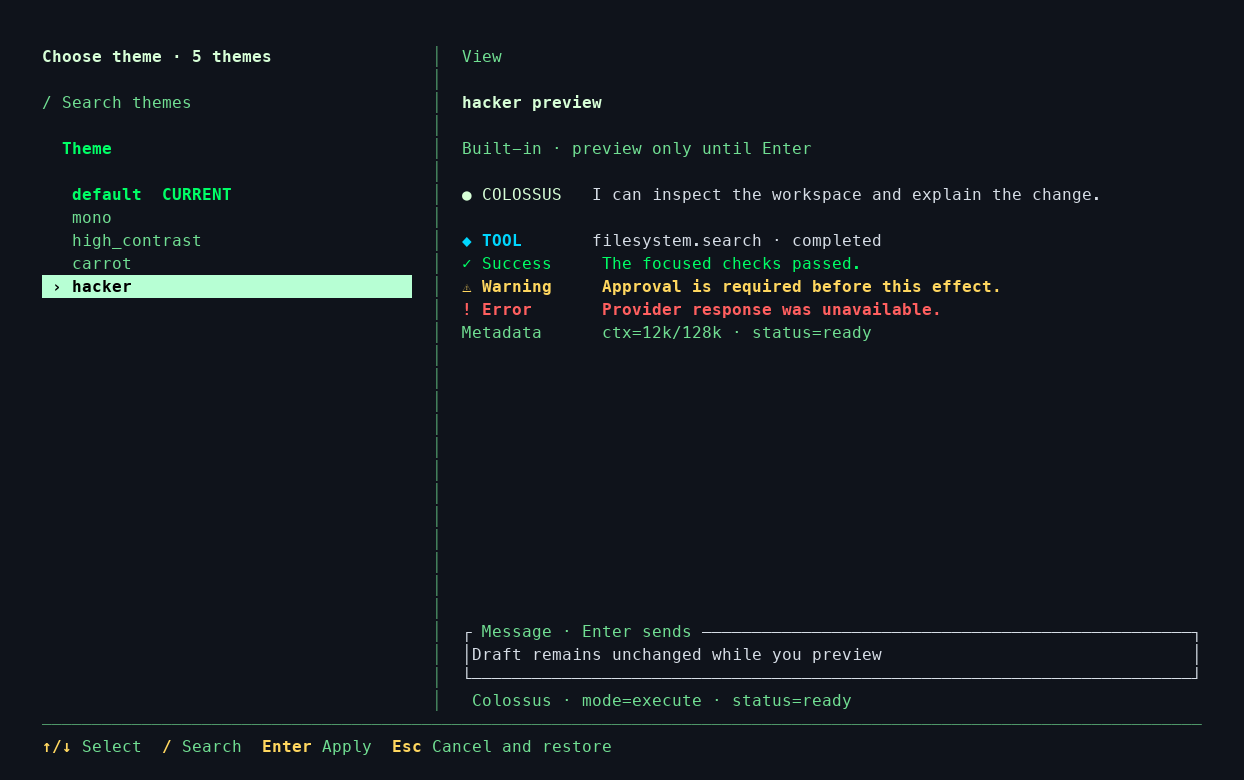1244x780 pixels.
Task: Click 'Built-in · preview only until Enter'
Action: click(637, 149)
